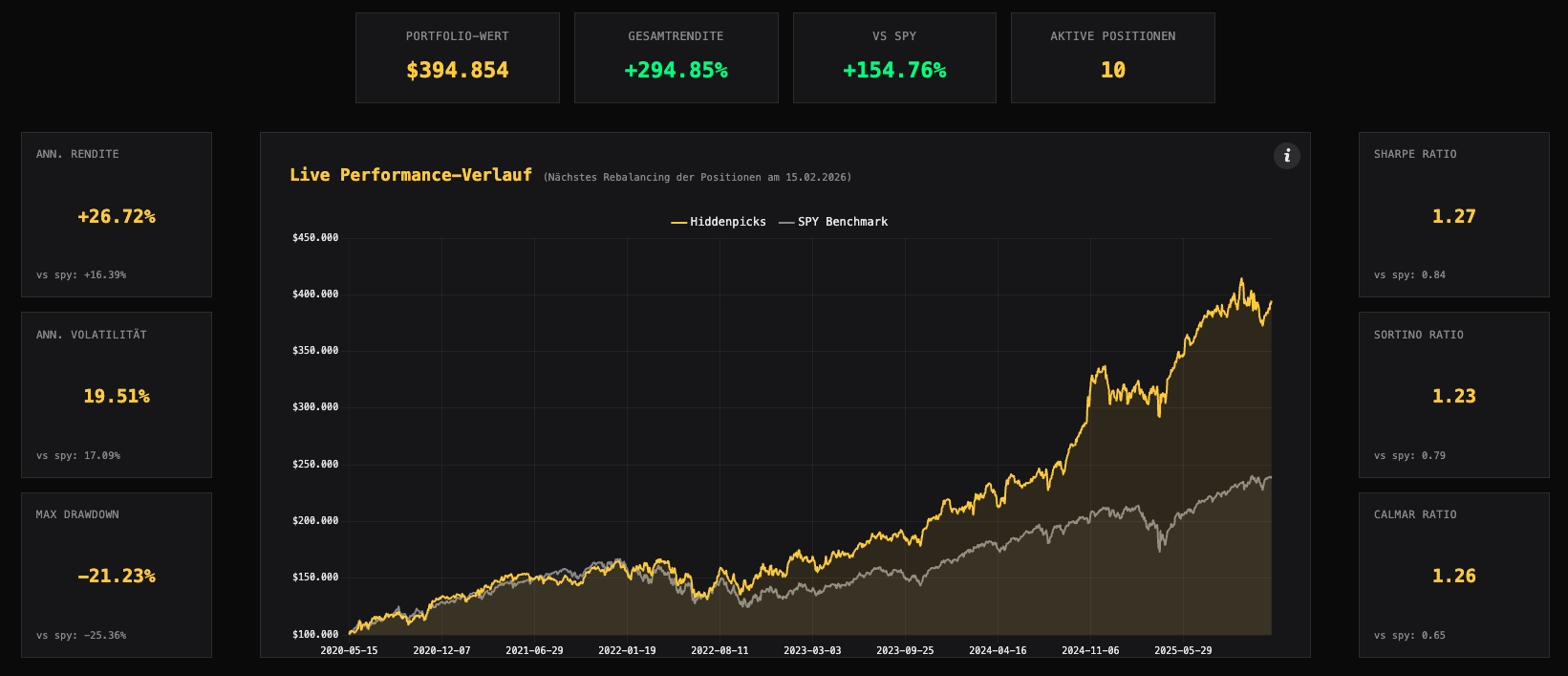The height and width of the screenshot is (676, 1568).
Task: Click the yellow Hiddenpicks legend line swatch
Action: tap(678, 222)
